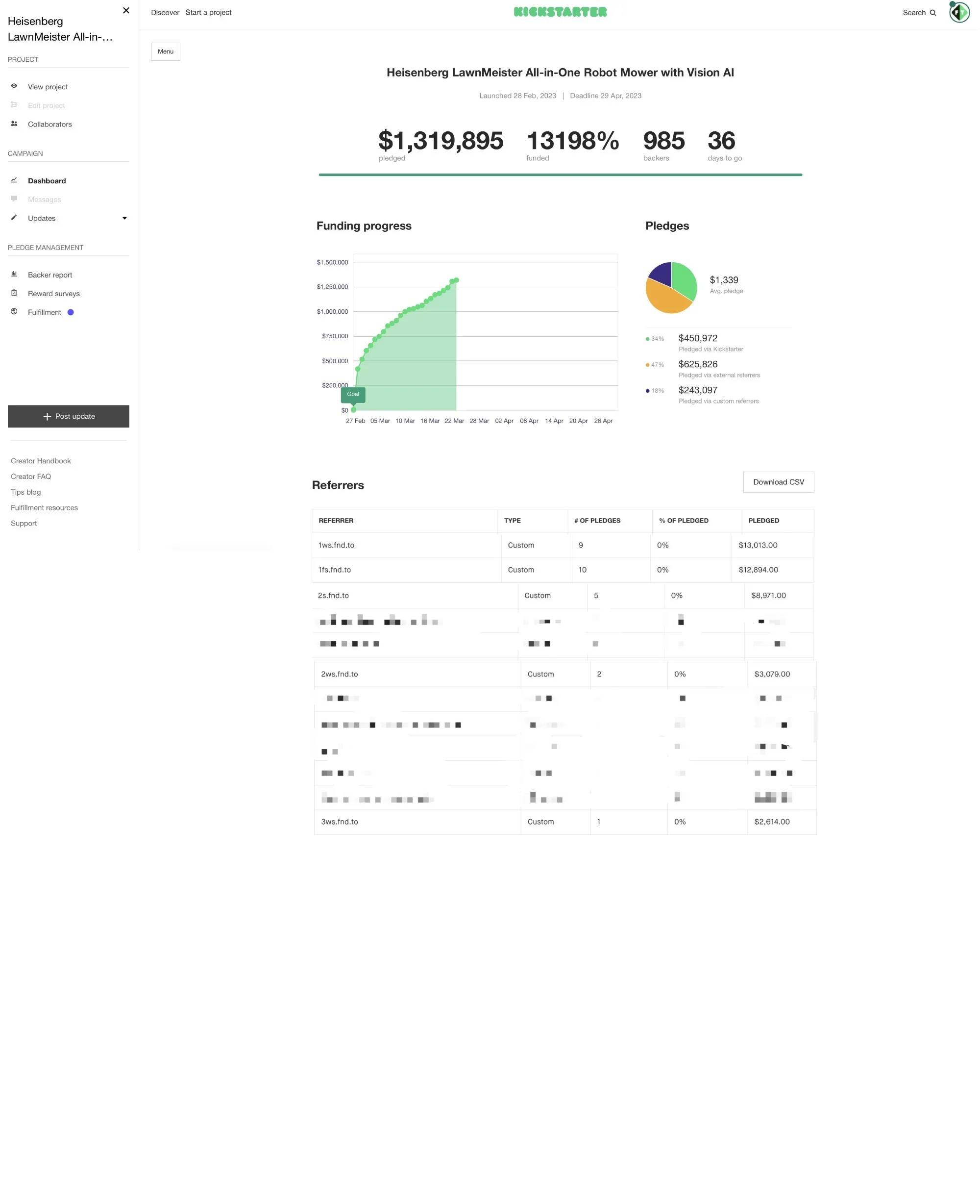The height and width of the screenshot is (1204, 980).
Task: Click the Menu button
Action: tap(166, 51)
